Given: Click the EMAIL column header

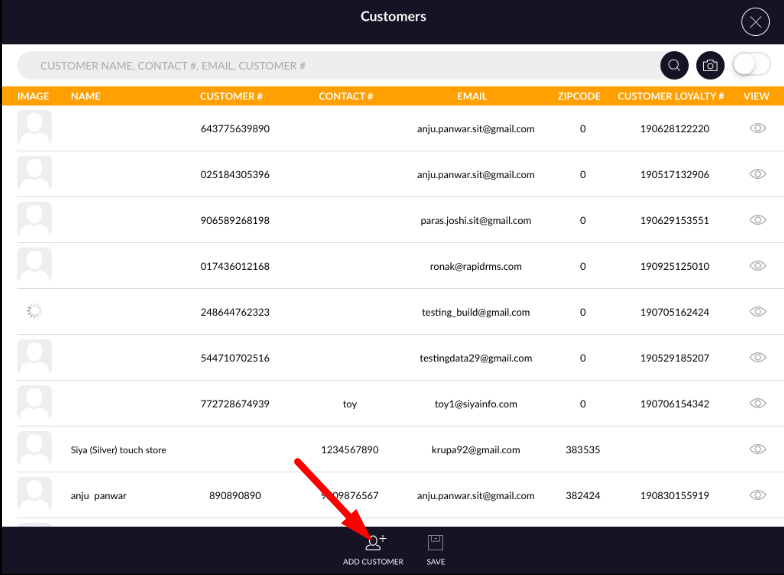Looking at the screenshot, I should click(472, 96).
